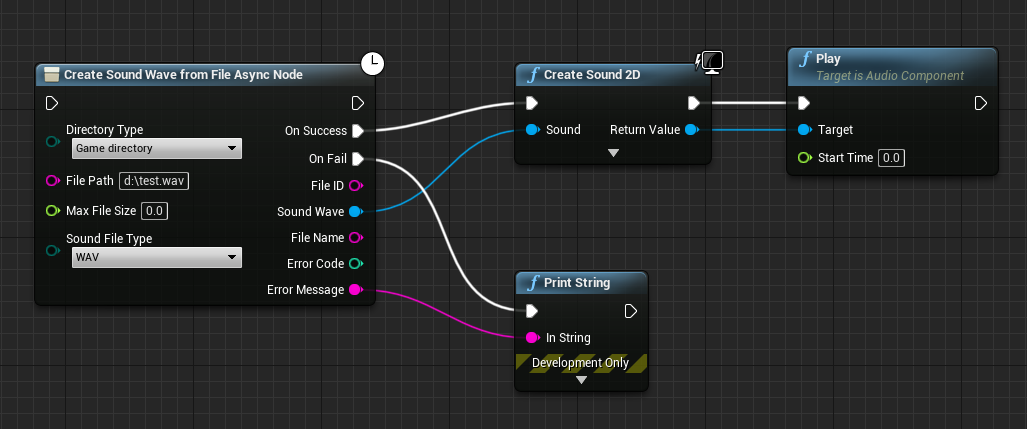Image resolution: width=1027 pixels, height=429 pixels.
Task: Select the Print String node title
Action: [578, 283]
